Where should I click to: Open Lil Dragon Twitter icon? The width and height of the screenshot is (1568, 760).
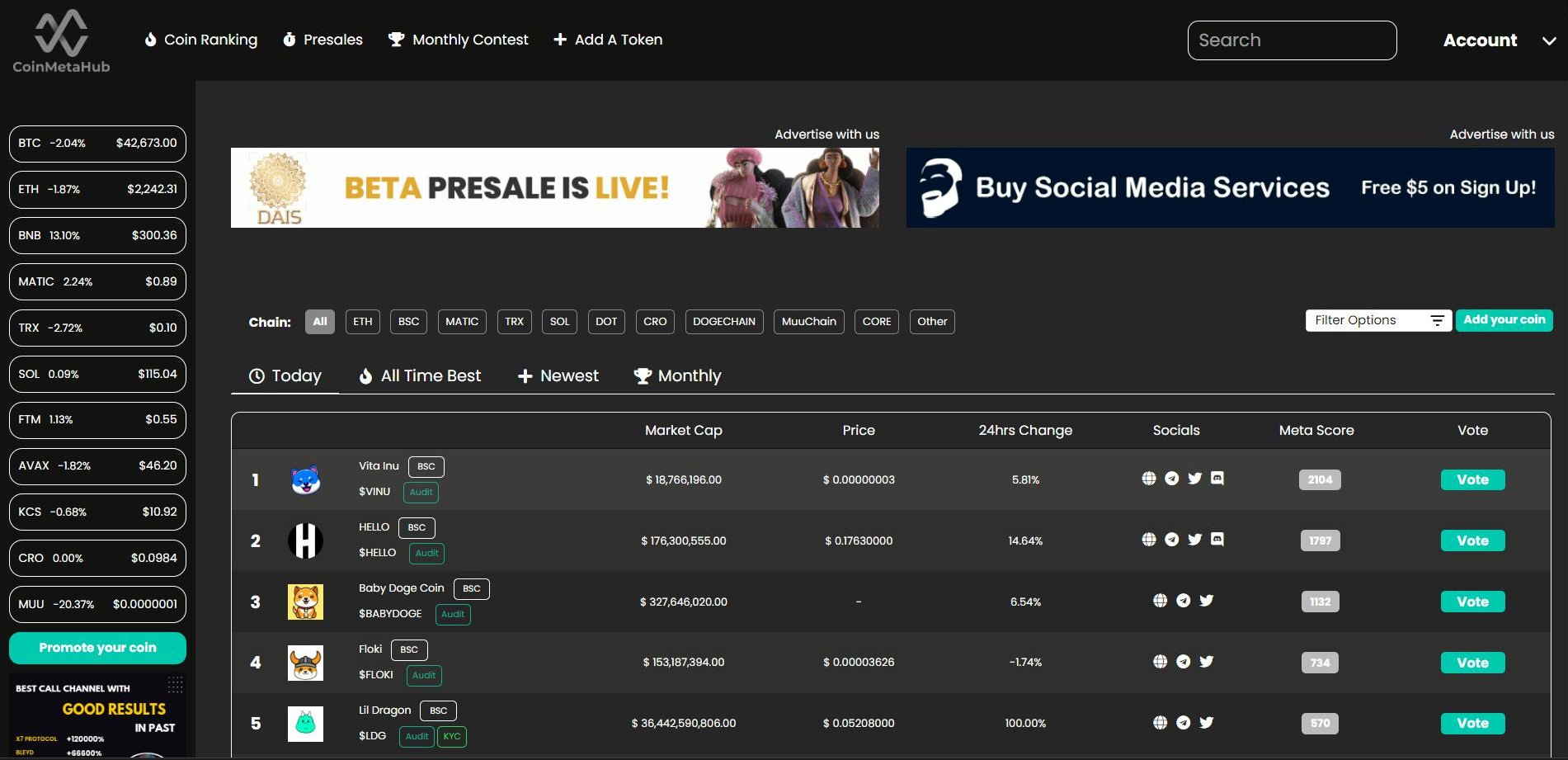tap(1206, 722)
